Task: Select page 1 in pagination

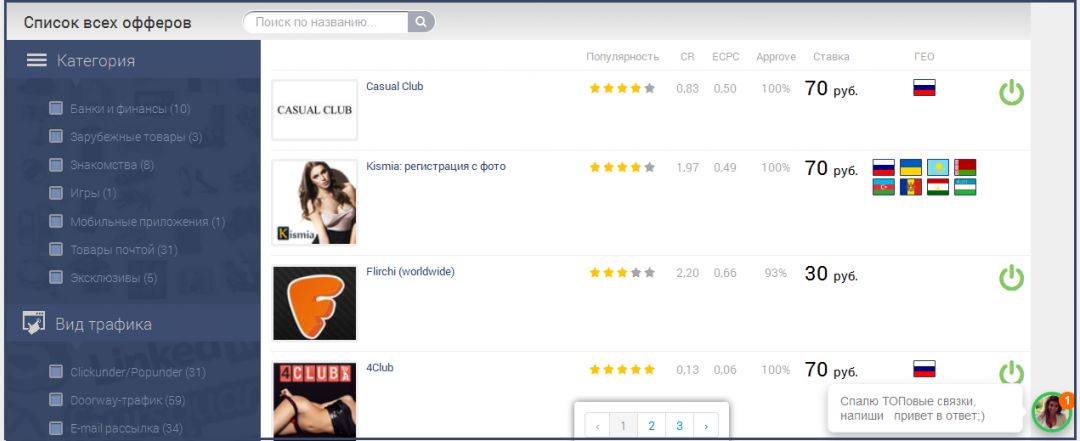Action: 623,426
